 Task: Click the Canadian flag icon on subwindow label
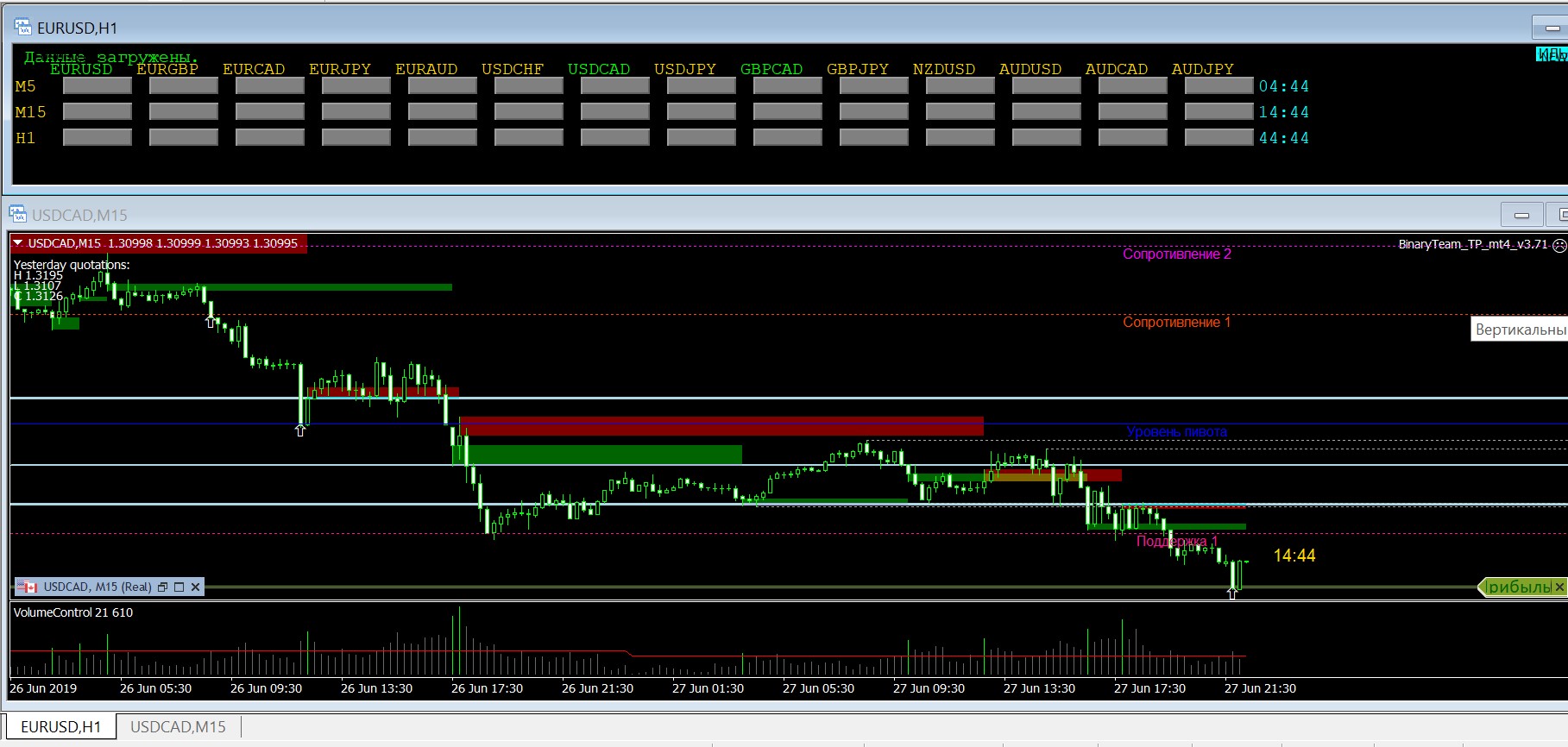pos(28,587)
